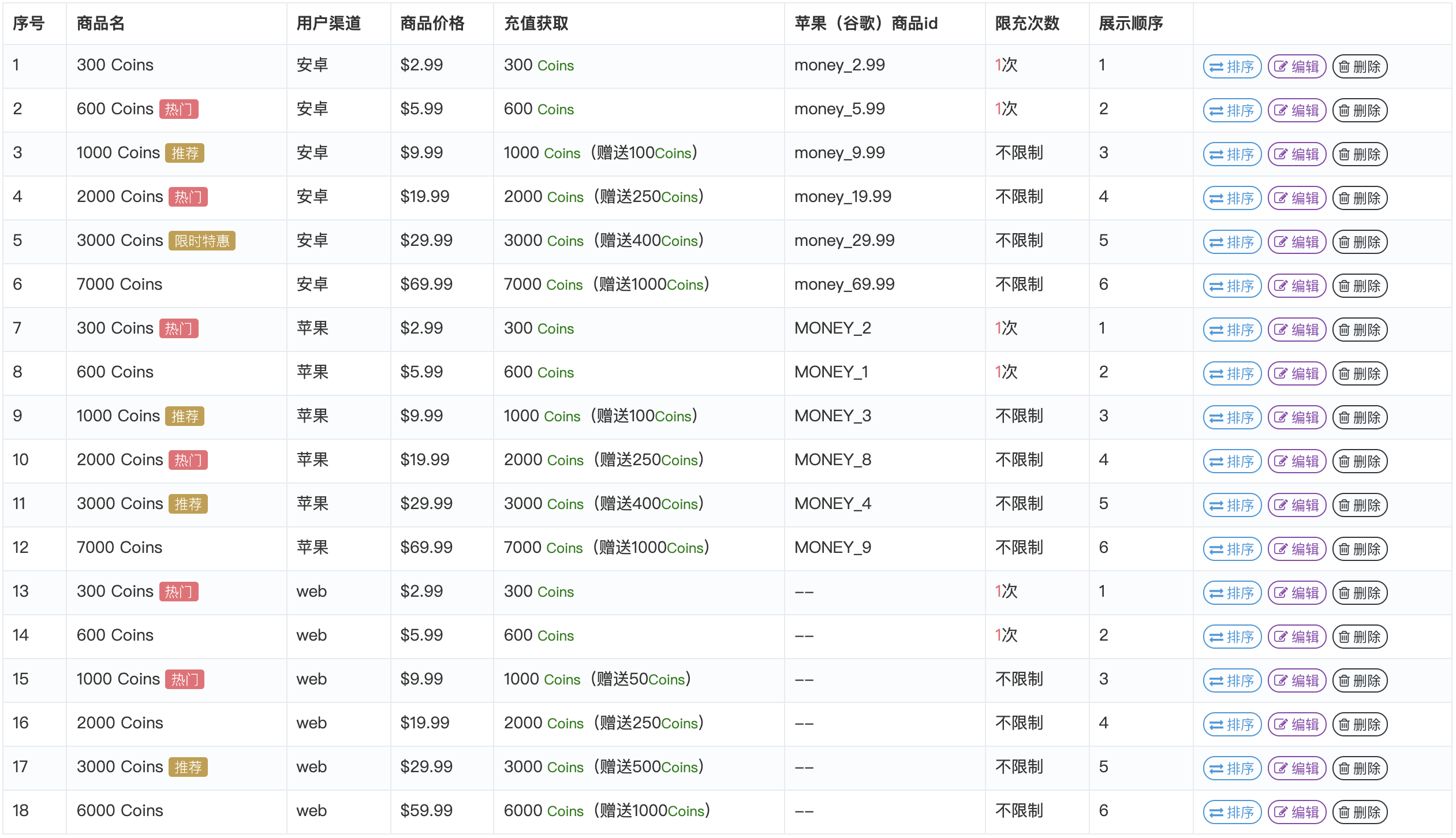Edit the Android $5.99 600 Coins product

1296,110
